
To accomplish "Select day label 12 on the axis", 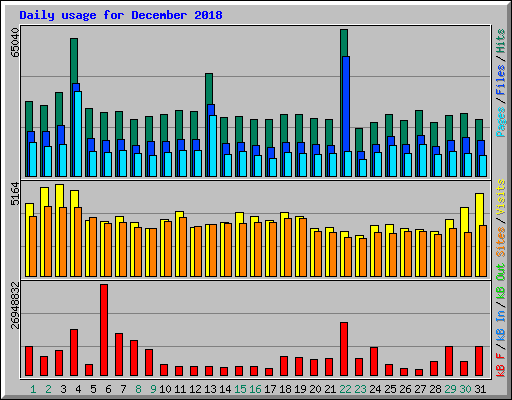I will pos(195,389).
